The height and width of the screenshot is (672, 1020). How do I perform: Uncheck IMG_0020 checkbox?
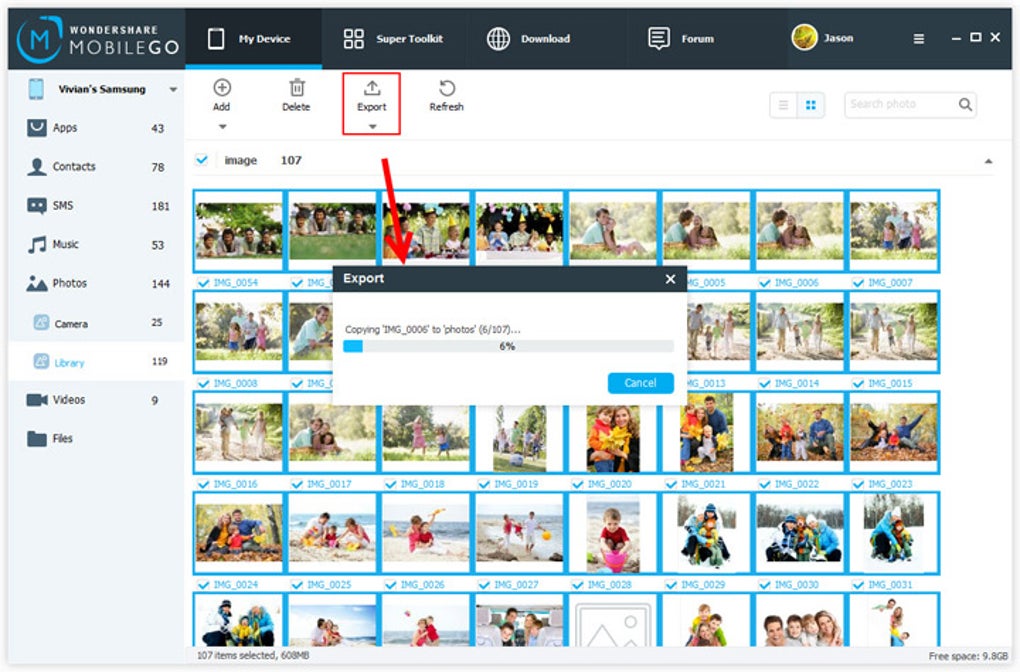tap(578, 484)
